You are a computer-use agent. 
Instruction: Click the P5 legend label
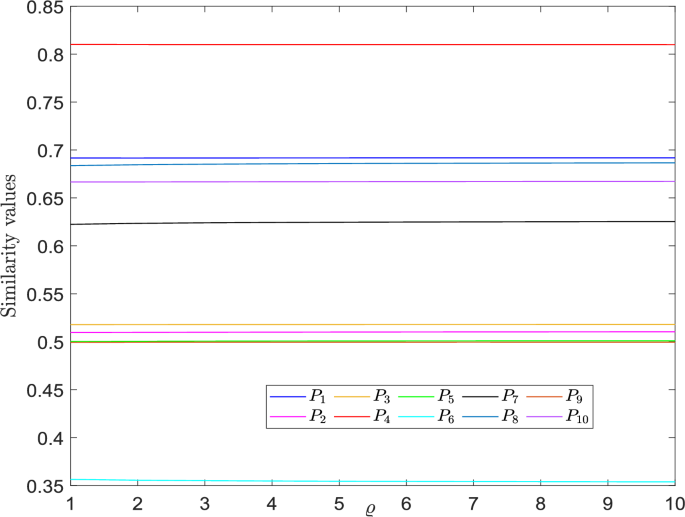point(446,397)
